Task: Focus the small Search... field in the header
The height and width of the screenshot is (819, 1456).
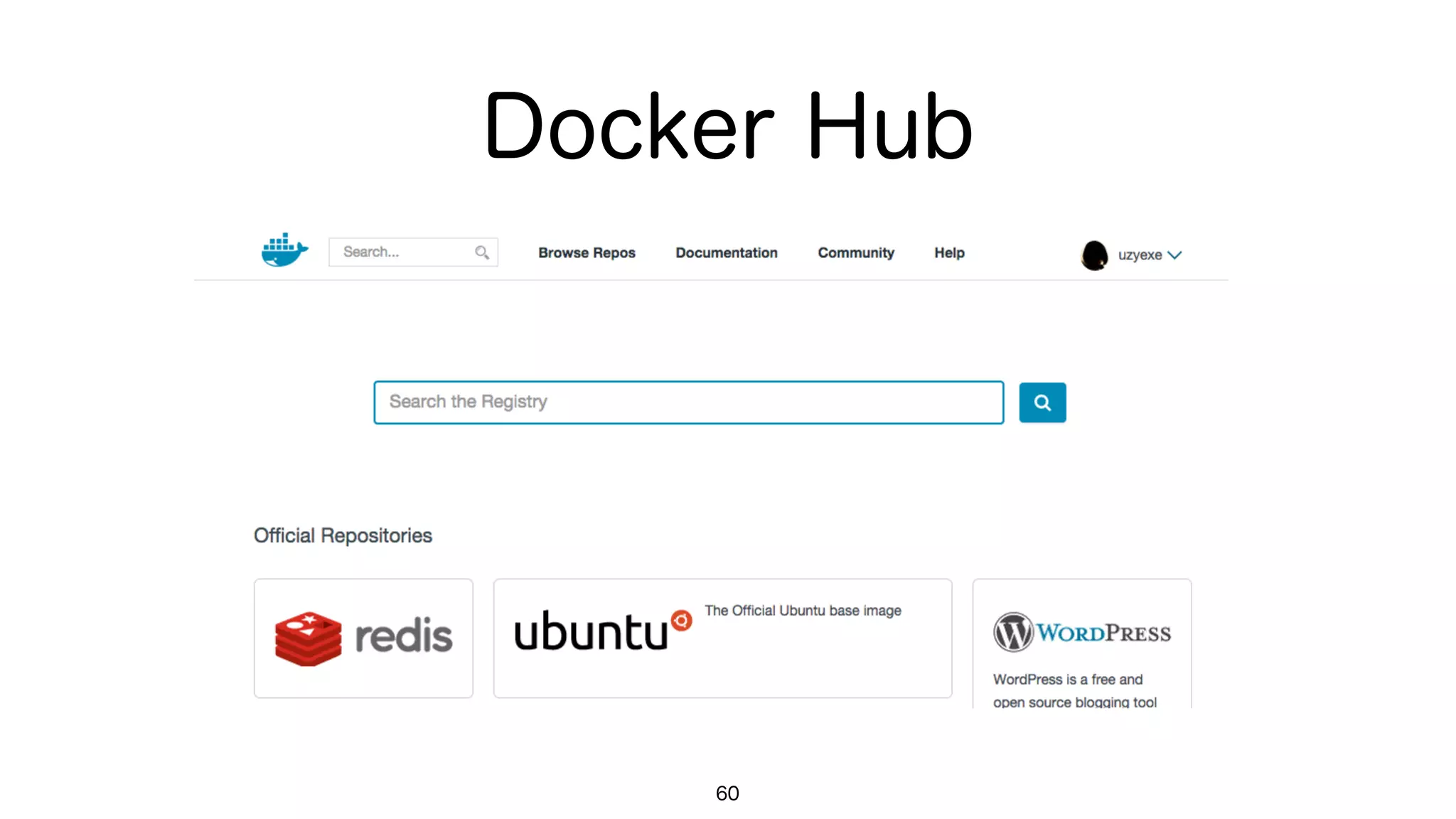Action: tap(413, 252)
